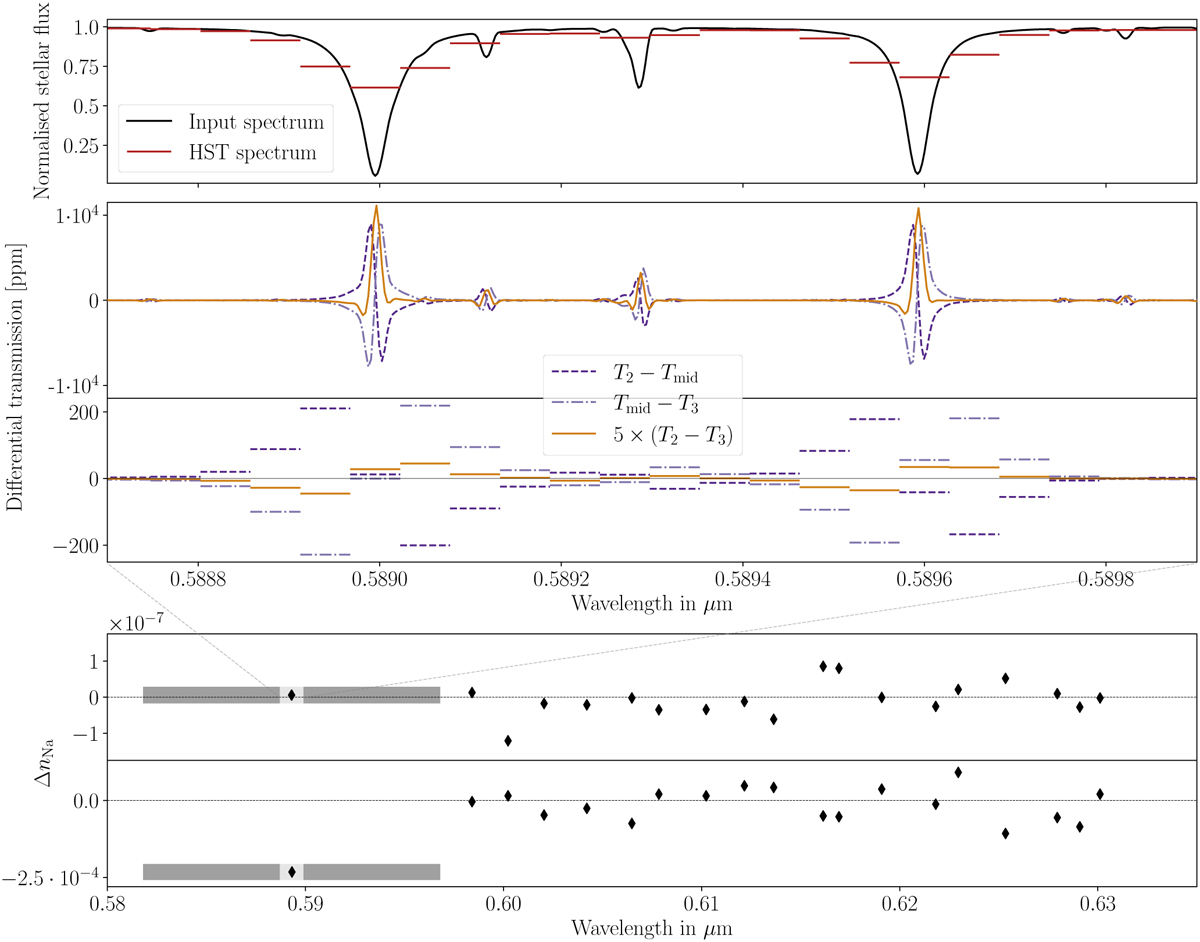This screenshot has width=1200, height=942.
Task: Select the lowest diamond in the upper ΔnNa panel
Action: click(x=508, y=741)
